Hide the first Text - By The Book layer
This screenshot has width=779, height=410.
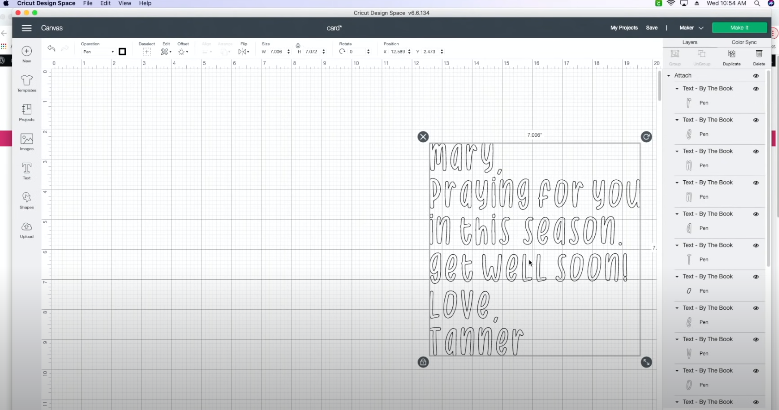pyautogui.click(x=756, y=88)
